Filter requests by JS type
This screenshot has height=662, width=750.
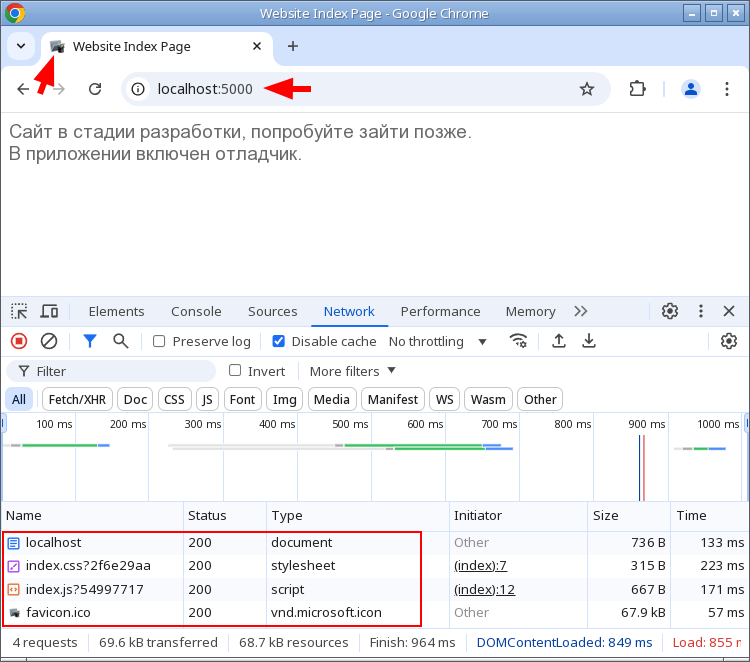[207, 399]
